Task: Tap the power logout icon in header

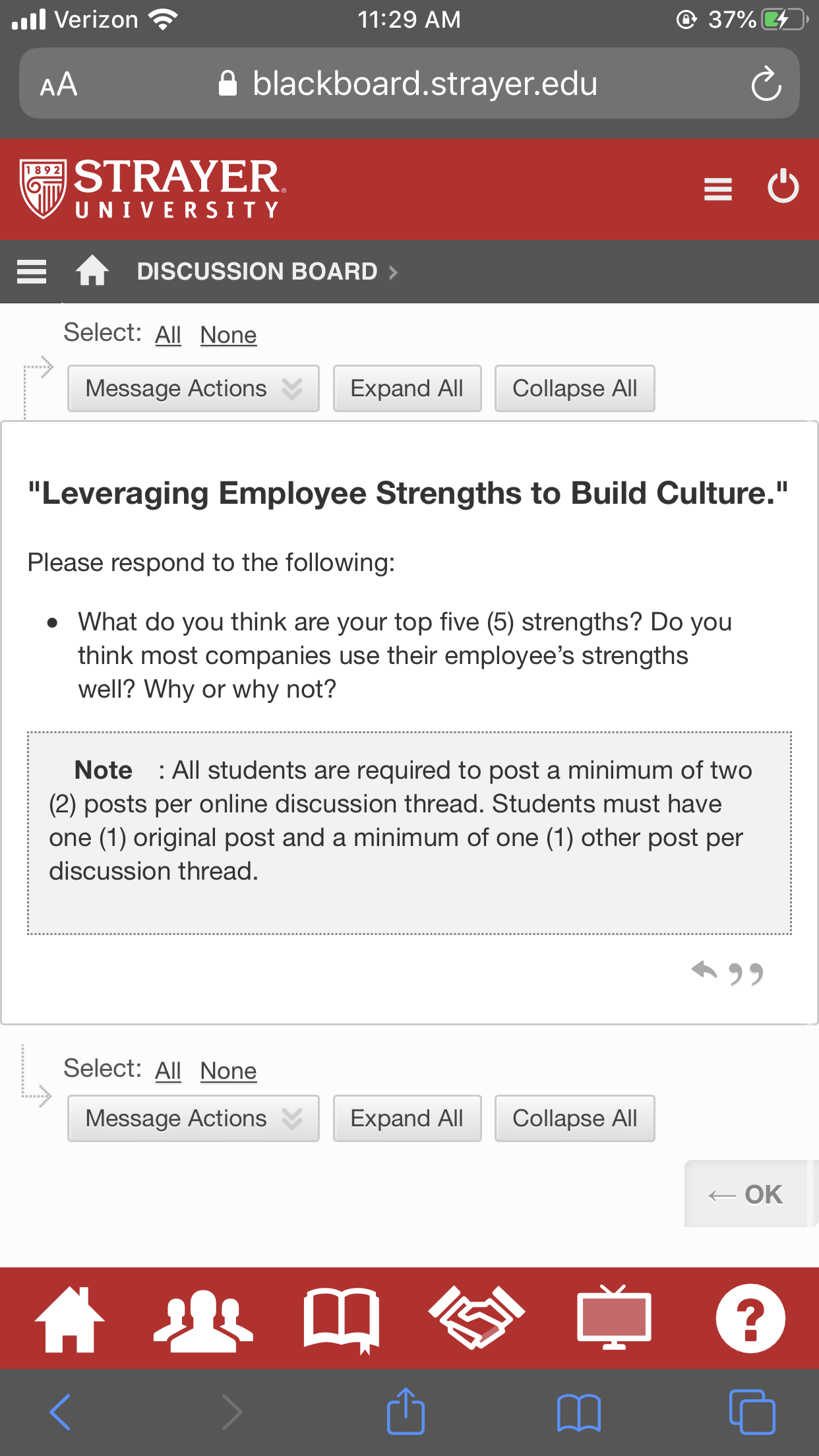Action: (x=783, y=187)
